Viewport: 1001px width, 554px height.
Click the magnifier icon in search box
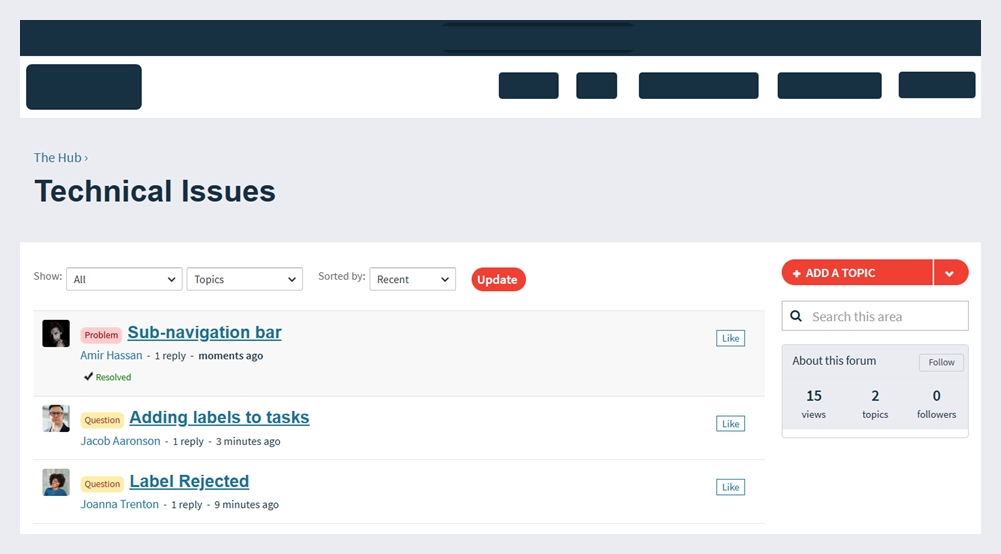[x=796, y=316]
